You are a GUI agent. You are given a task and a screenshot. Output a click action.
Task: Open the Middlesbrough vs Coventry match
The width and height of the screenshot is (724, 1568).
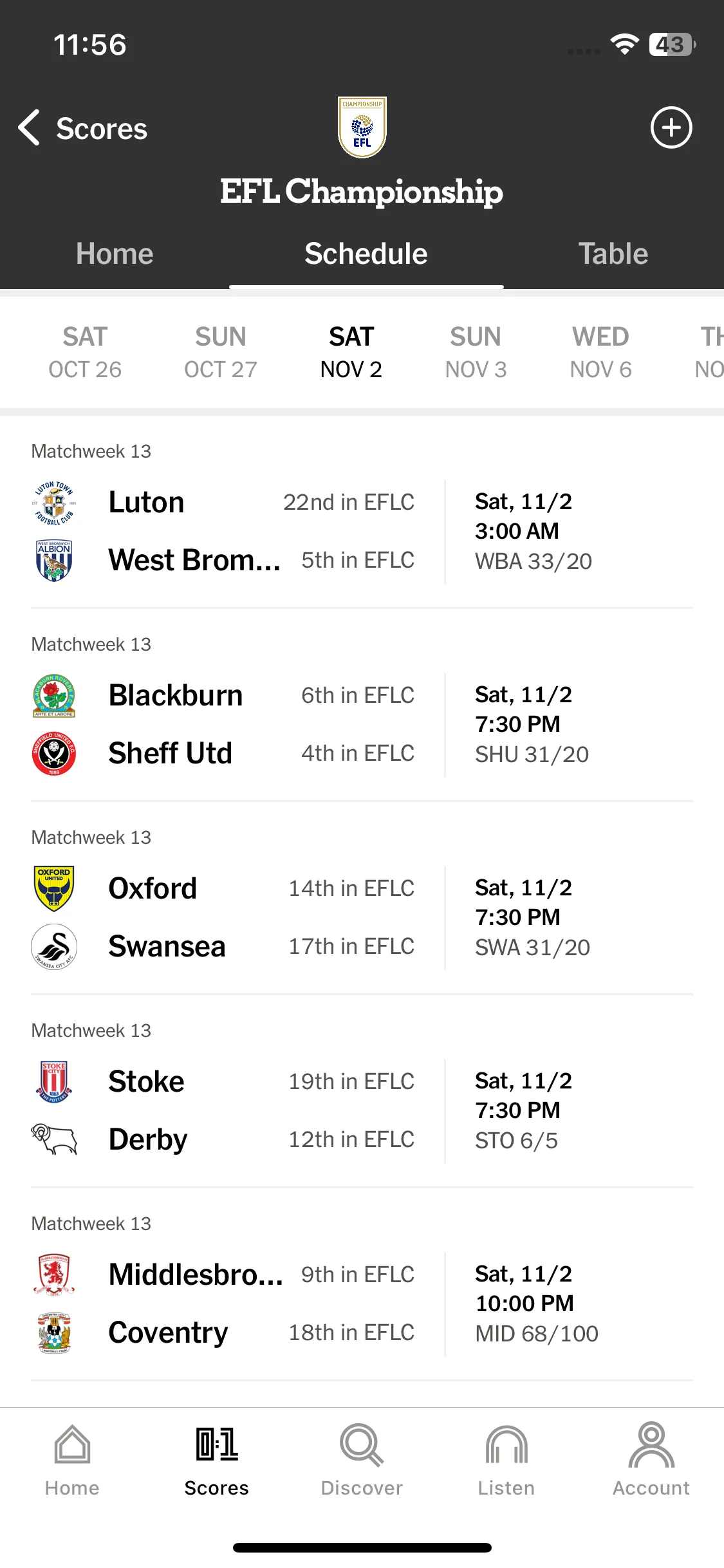[362, 1303]
